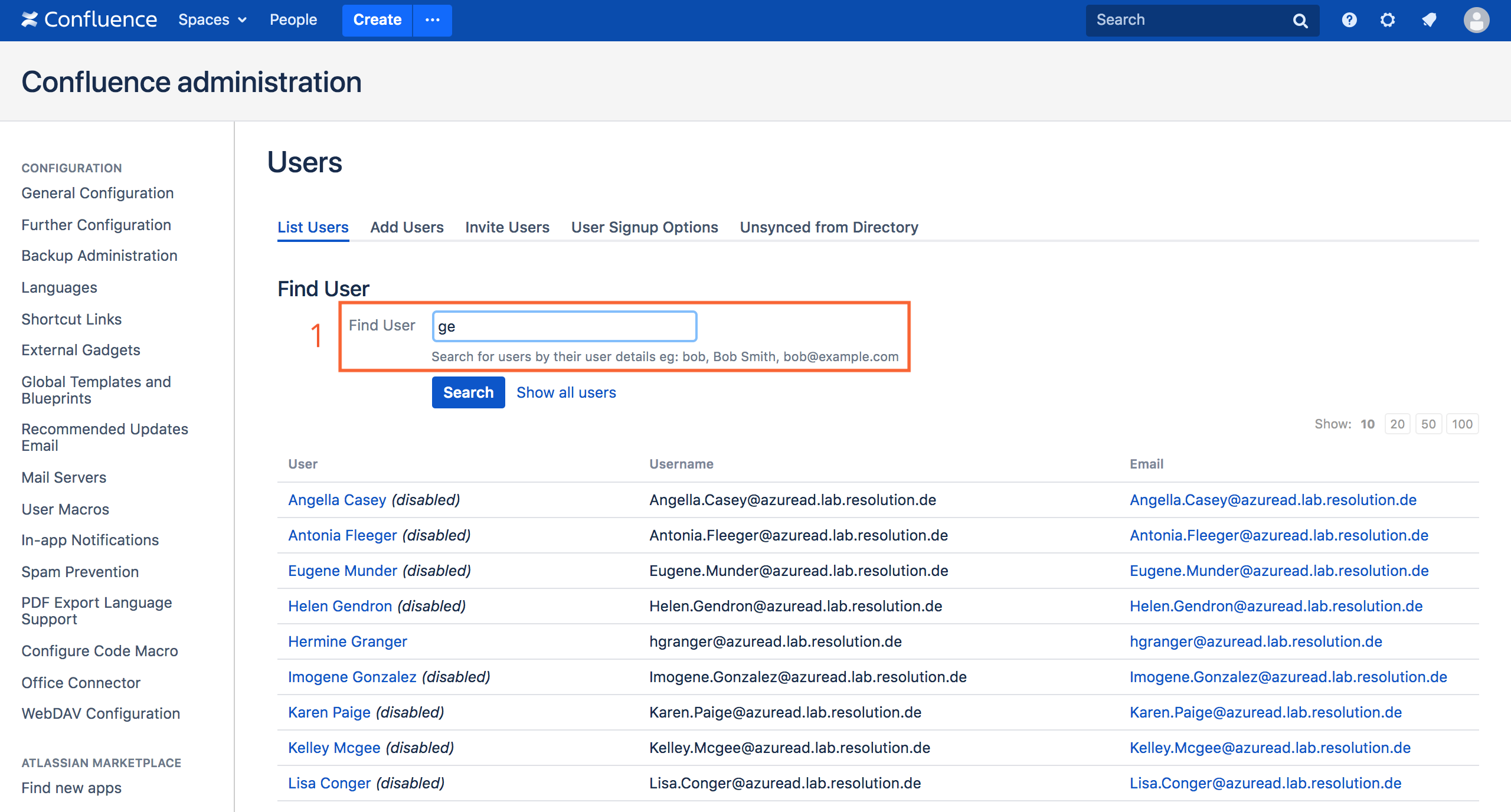This screenshot has height=812, width=1511.
Task: Open Further Configuration in sidebar
Action: [96, 225]
